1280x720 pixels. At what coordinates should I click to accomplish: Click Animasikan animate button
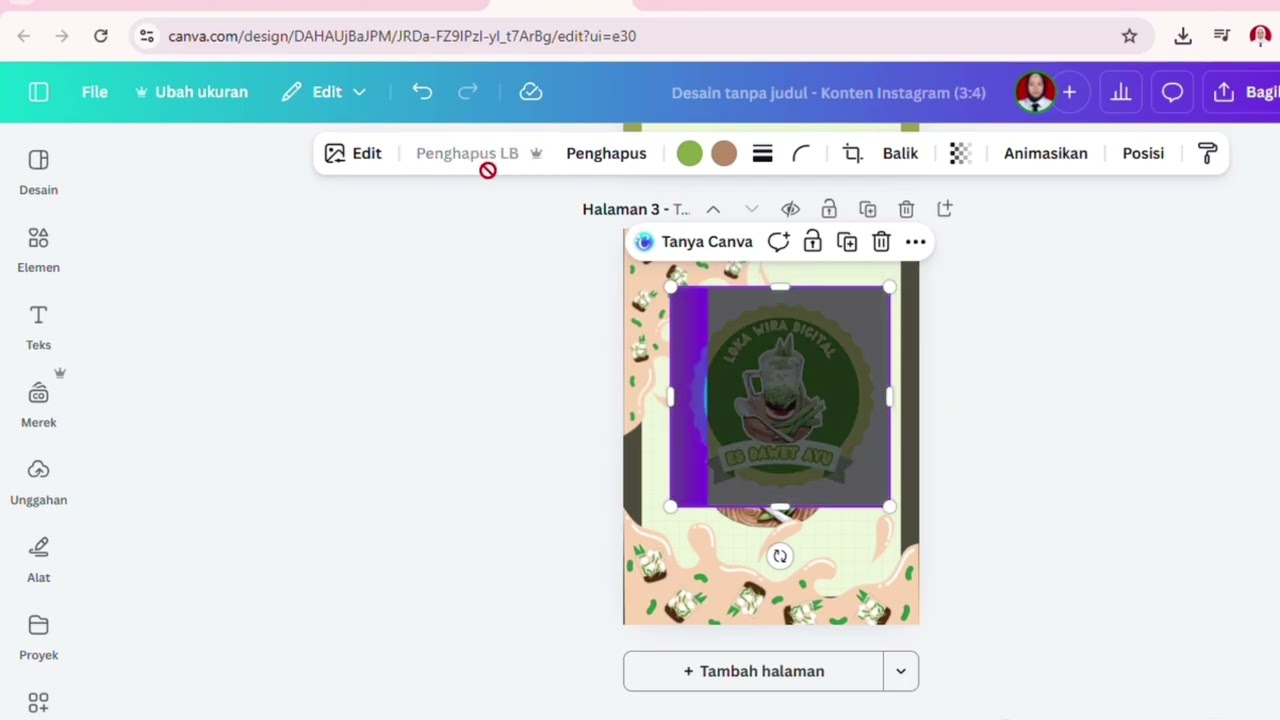pos(1045,153)
